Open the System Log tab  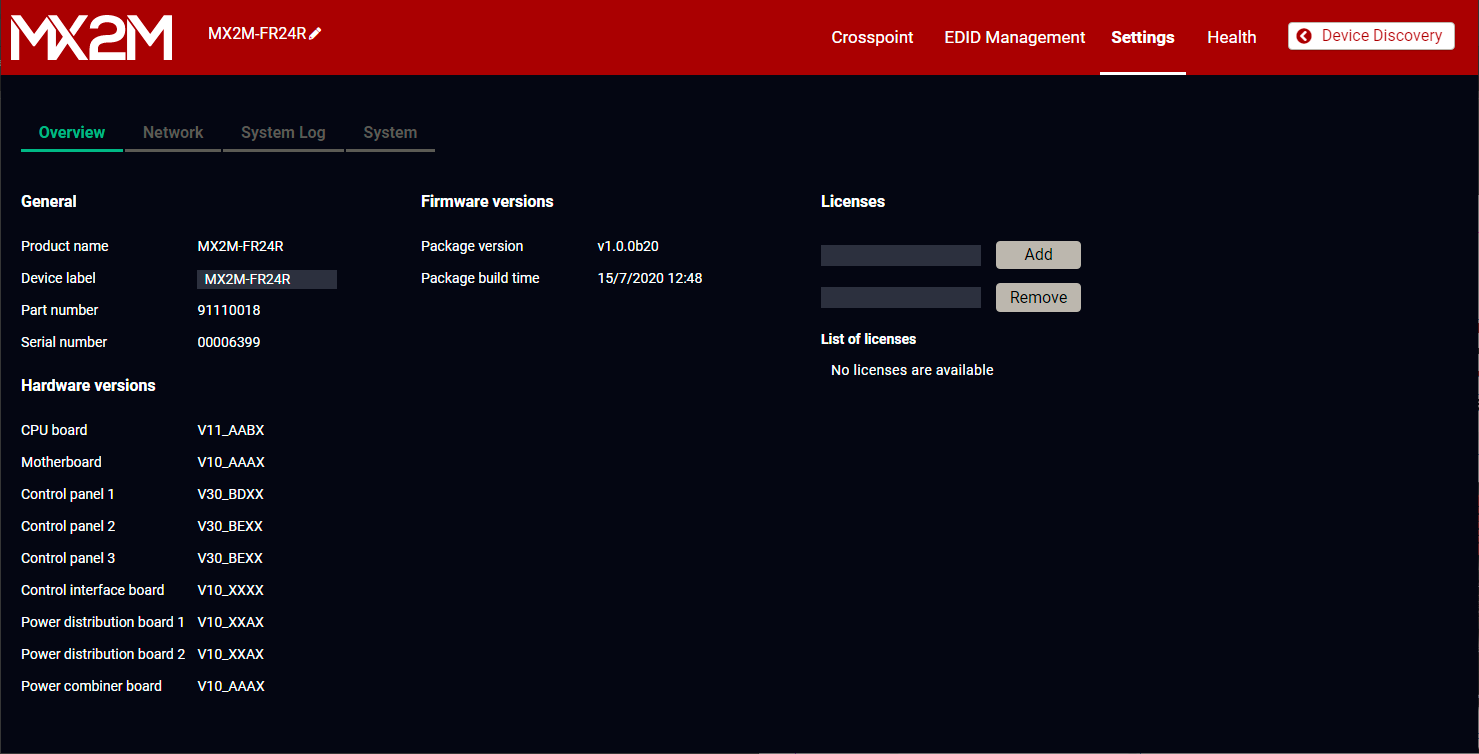pyautogui.click(x=283, y=132)
